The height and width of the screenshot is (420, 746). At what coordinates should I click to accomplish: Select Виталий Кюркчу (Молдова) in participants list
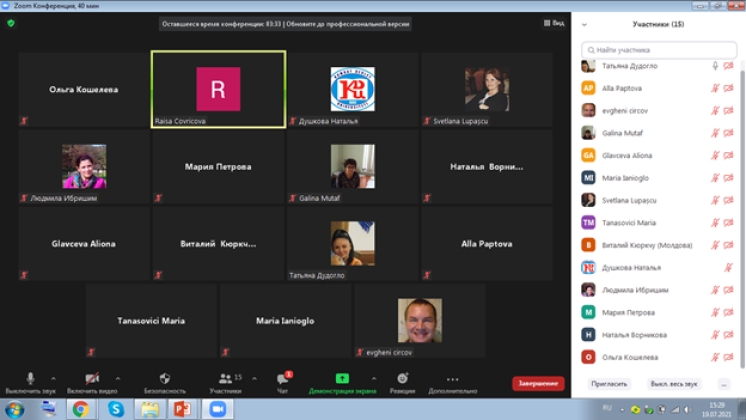click(647, 245)
